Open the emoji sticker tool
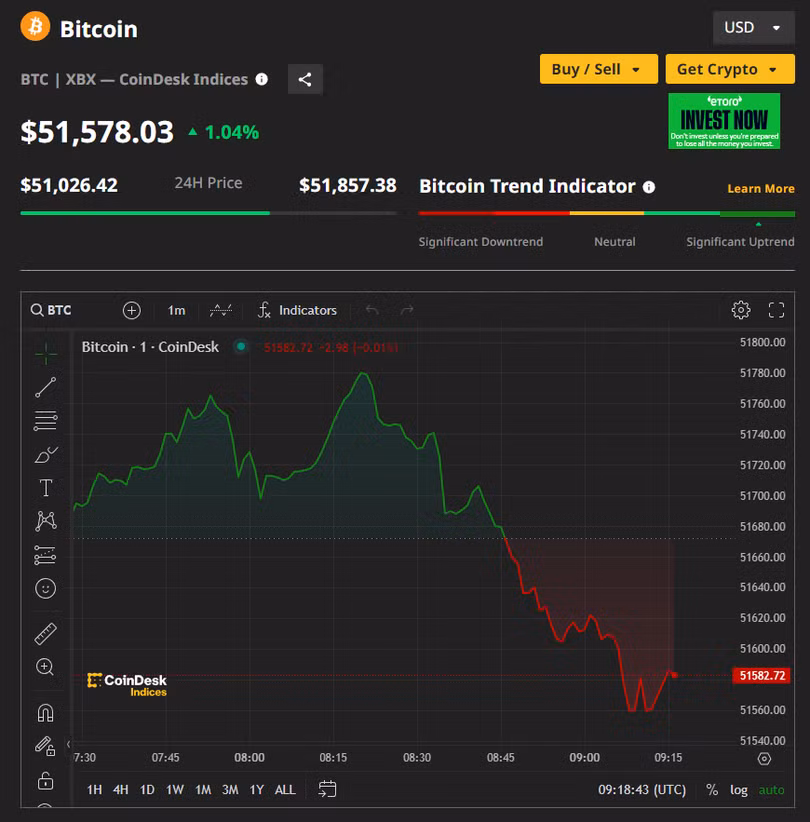Image resolution: width=810 pixels, height=822 pixels. pyautogui.click(x=45, y=588)
